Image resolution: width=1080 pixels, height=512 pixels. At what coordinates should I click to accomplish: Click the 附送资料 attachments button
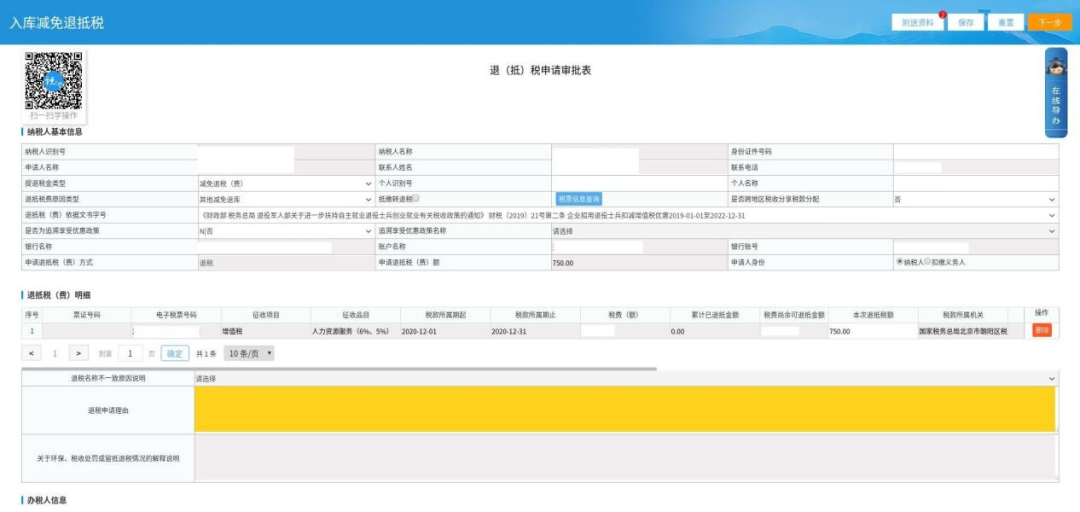click(x=917, y=22)
